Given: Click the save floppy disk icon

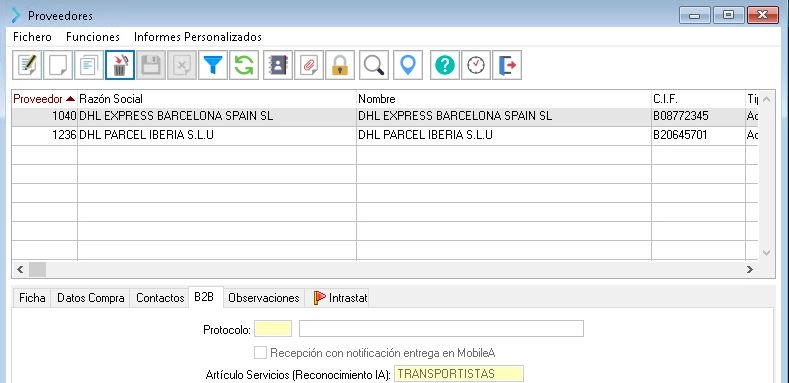Looking at the screenshot, I should click(x=151, y=65).
